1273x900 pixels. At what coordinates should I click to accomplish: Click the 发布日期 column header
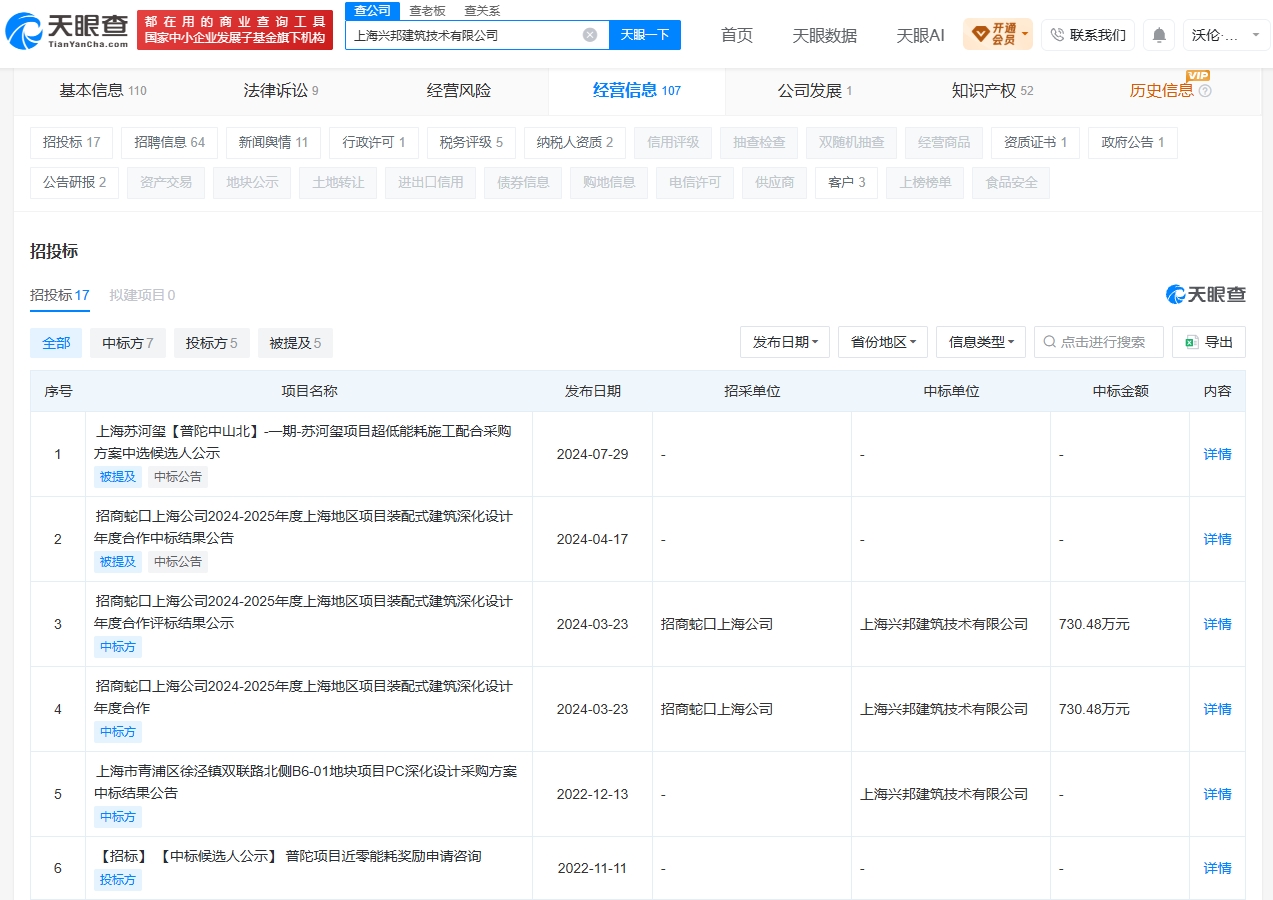coord(592,391)
